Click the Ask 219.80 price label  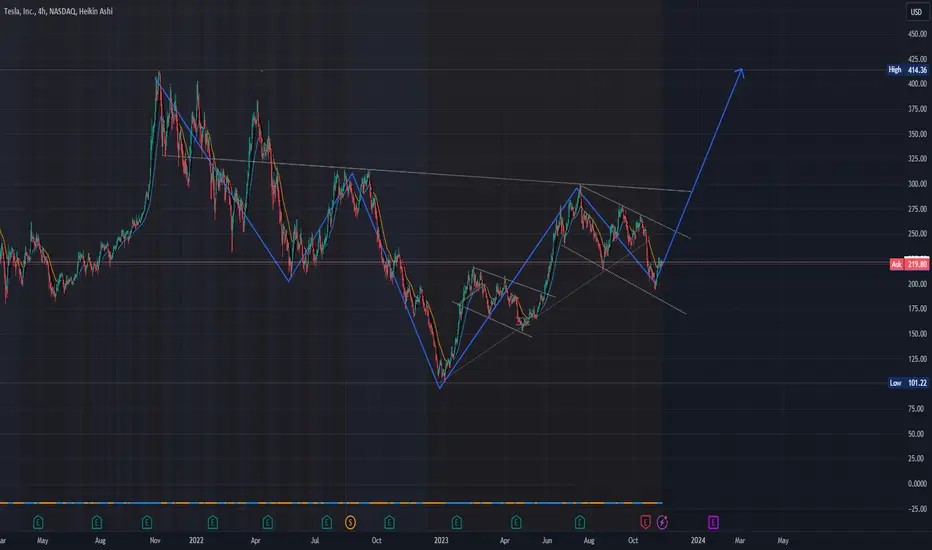[909, 264]
